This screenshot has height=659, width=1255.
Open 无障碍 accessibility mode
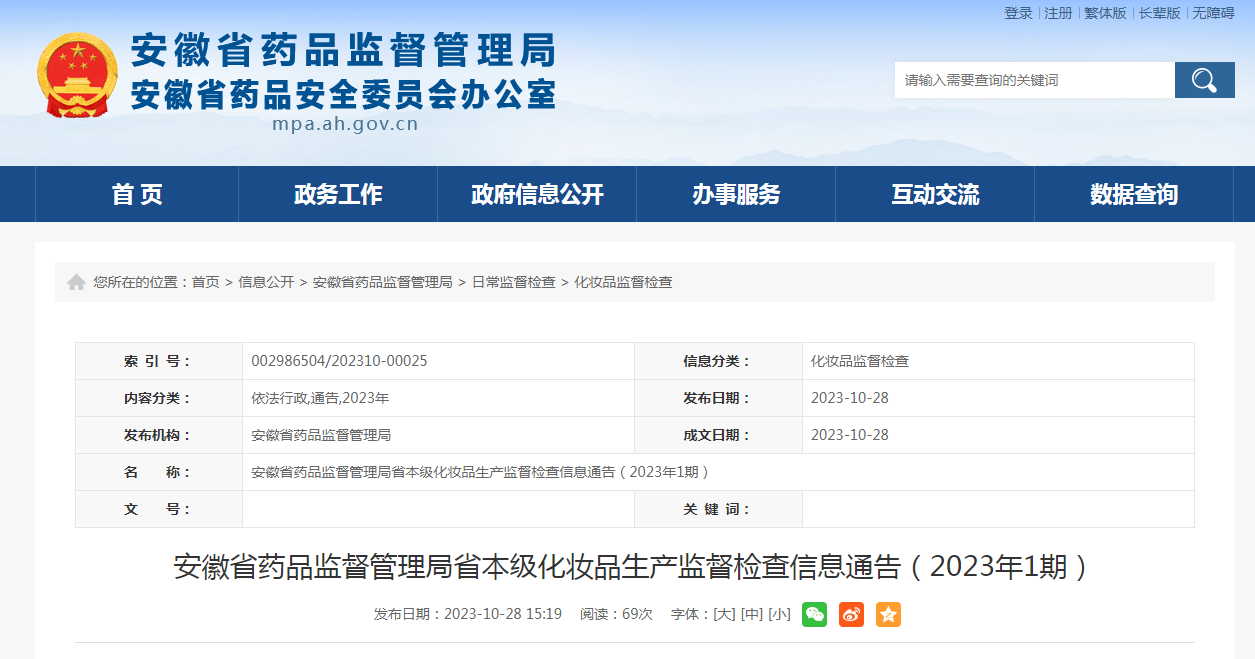point(1213,13)
